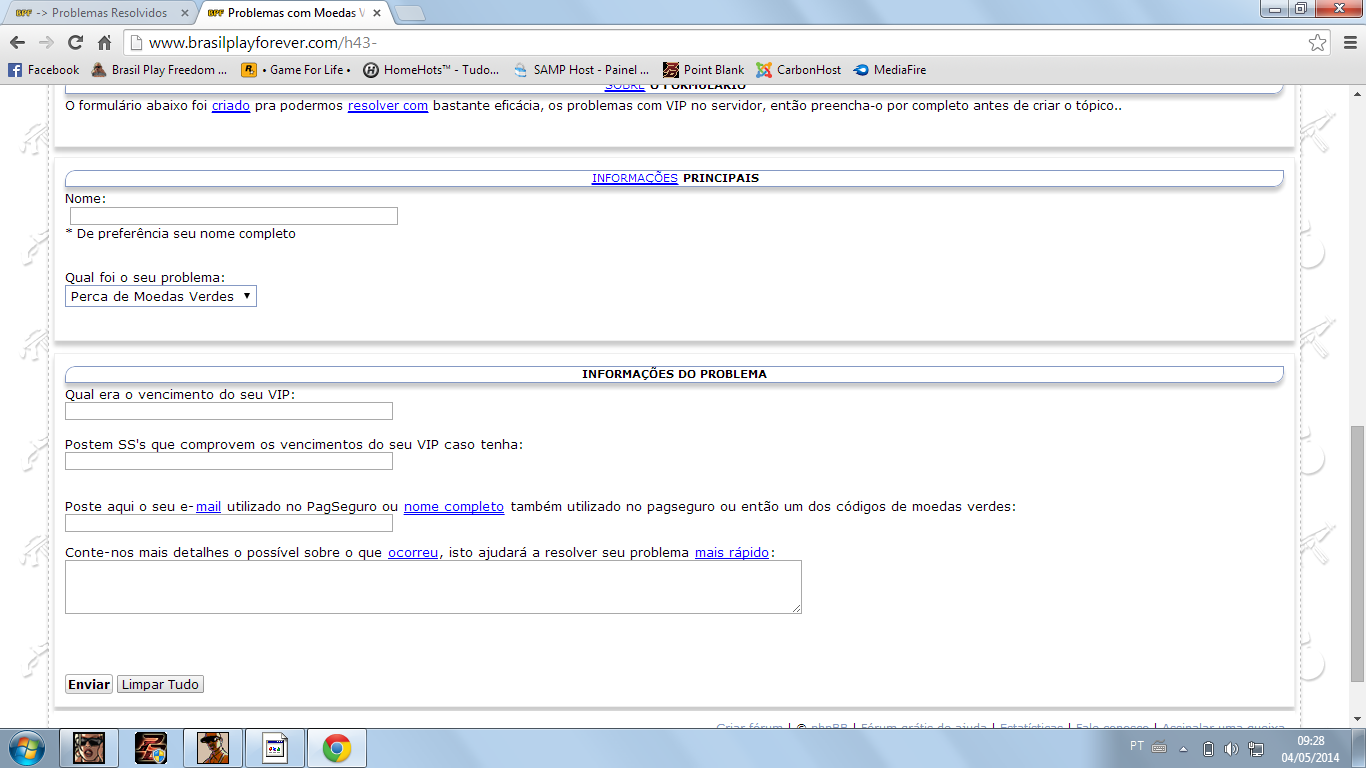Show hidden tray icons arrow
Viewport: 1366px width, 768px height.
coord(1184,748)
